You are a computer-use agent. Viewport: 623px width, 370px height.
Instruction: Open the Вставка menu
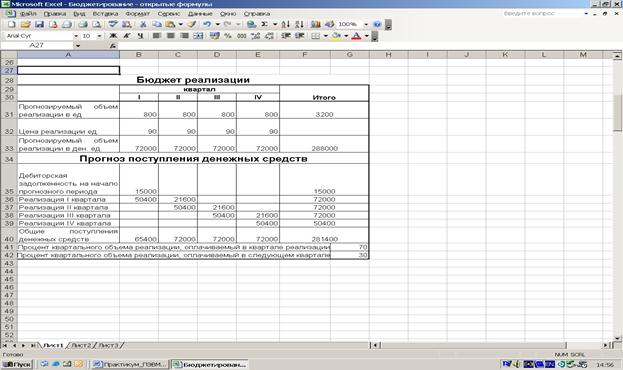click(105, 14)
